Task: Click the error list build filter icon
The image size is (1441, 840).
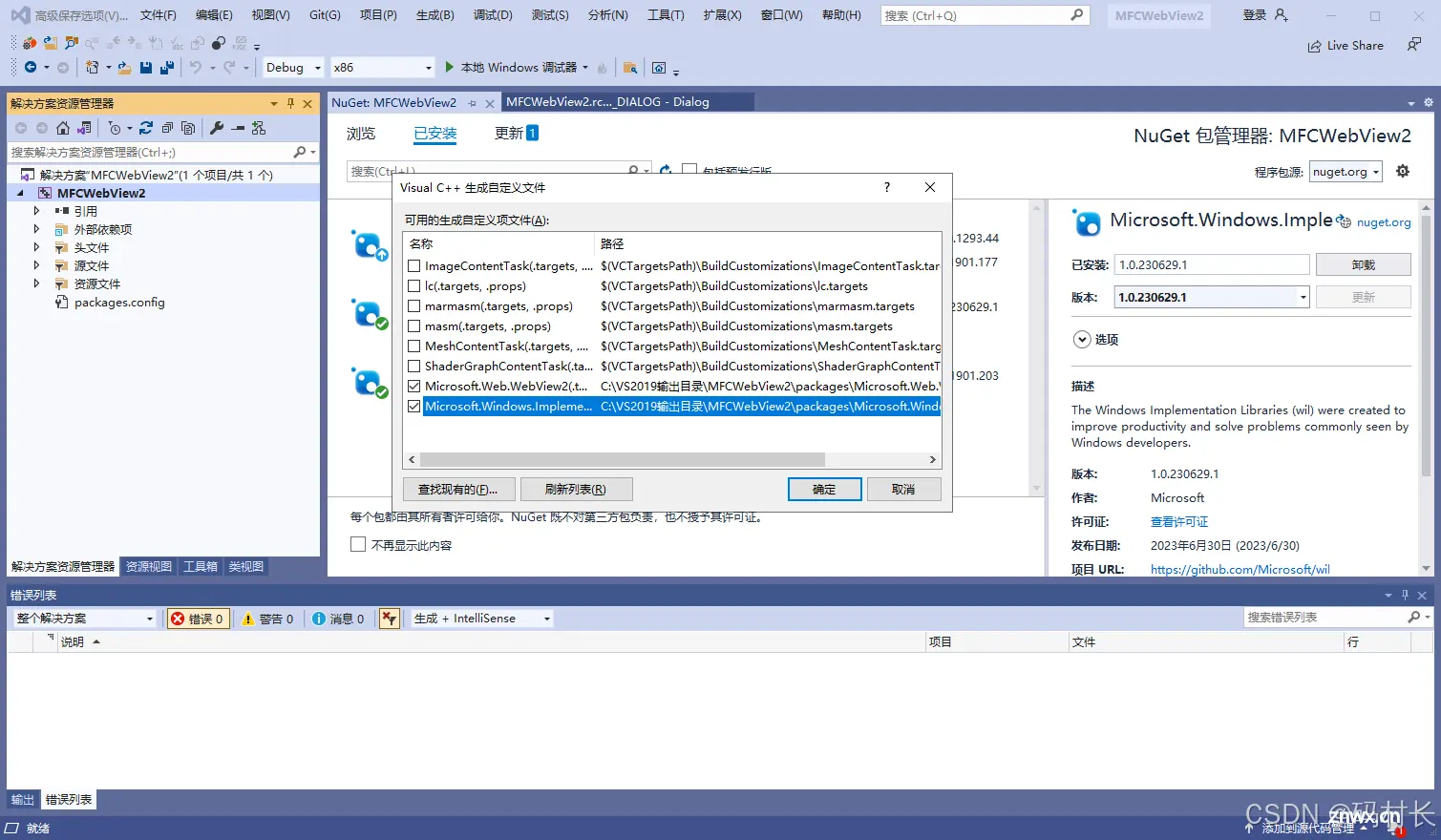Action: [389, 619]
